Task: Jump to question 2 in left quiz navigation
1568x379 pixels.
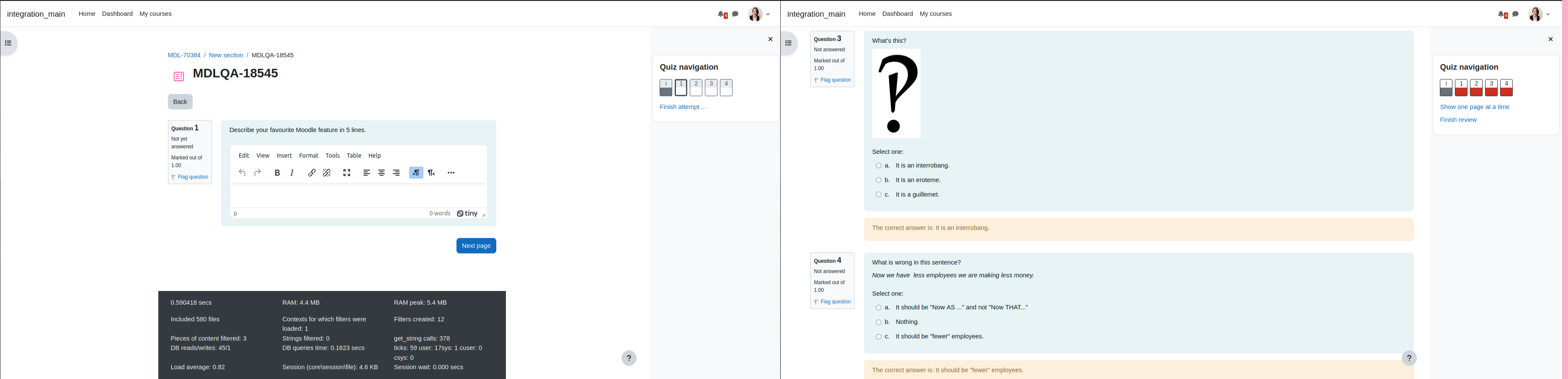Action: coord(696,88)
